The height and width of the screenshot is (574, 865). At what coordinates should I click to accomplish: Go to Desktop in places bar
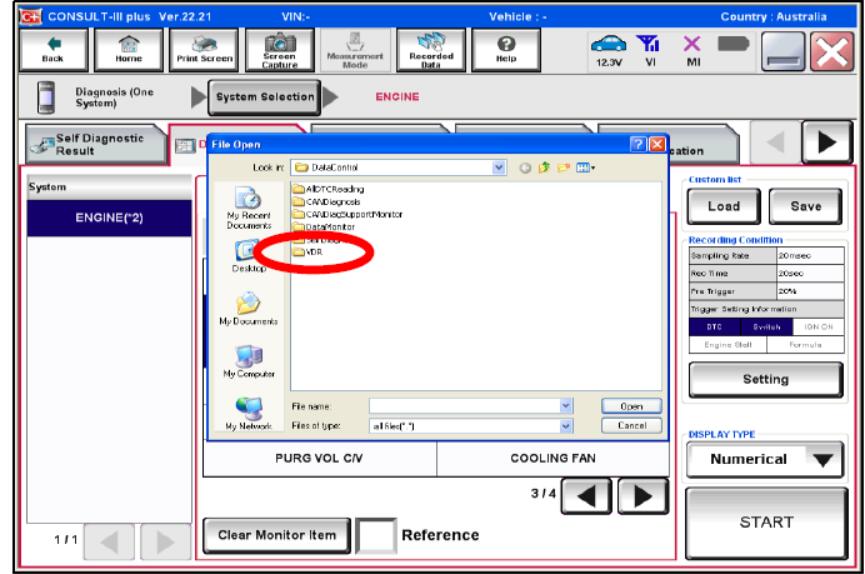248,256
